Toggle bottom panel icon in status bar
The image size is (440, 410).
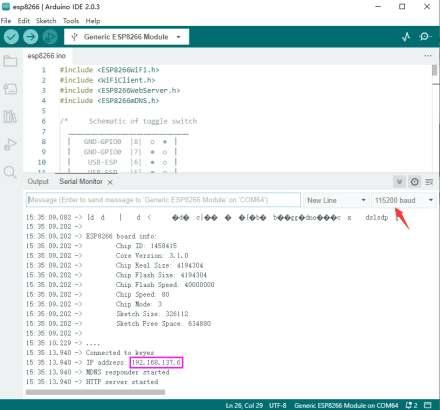pyautogui.click(x=428, y=405)
